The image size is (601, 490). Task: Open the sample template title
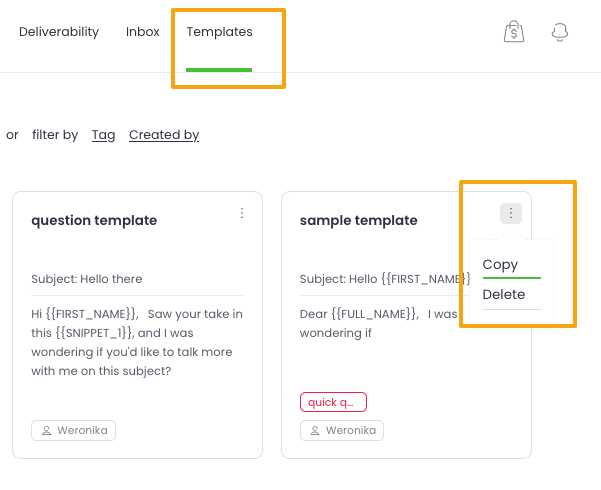[359, 221]
